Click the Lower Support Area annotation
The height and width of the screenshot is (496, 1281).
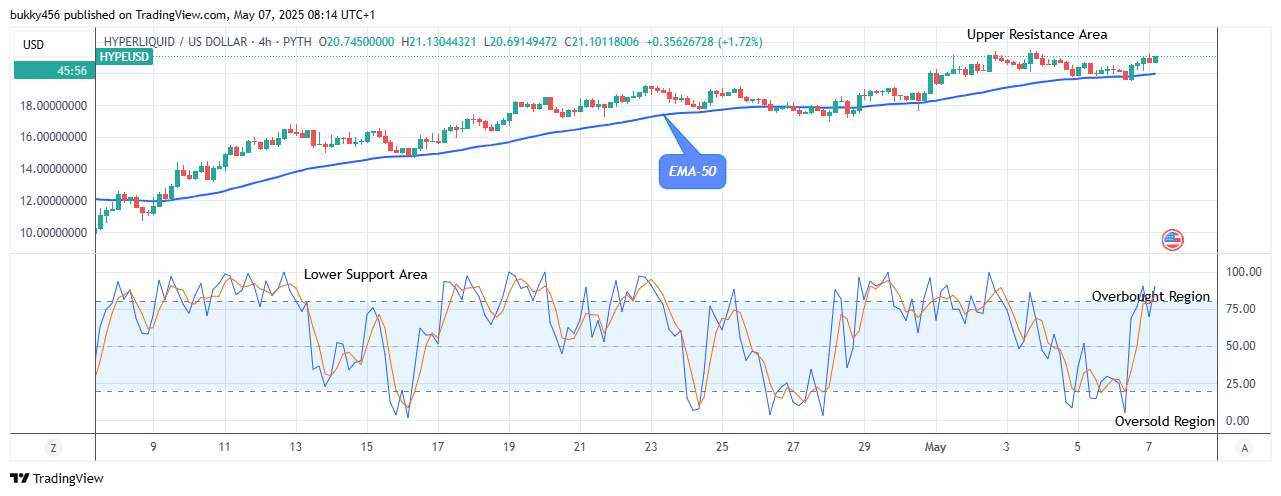coord(366,274)
